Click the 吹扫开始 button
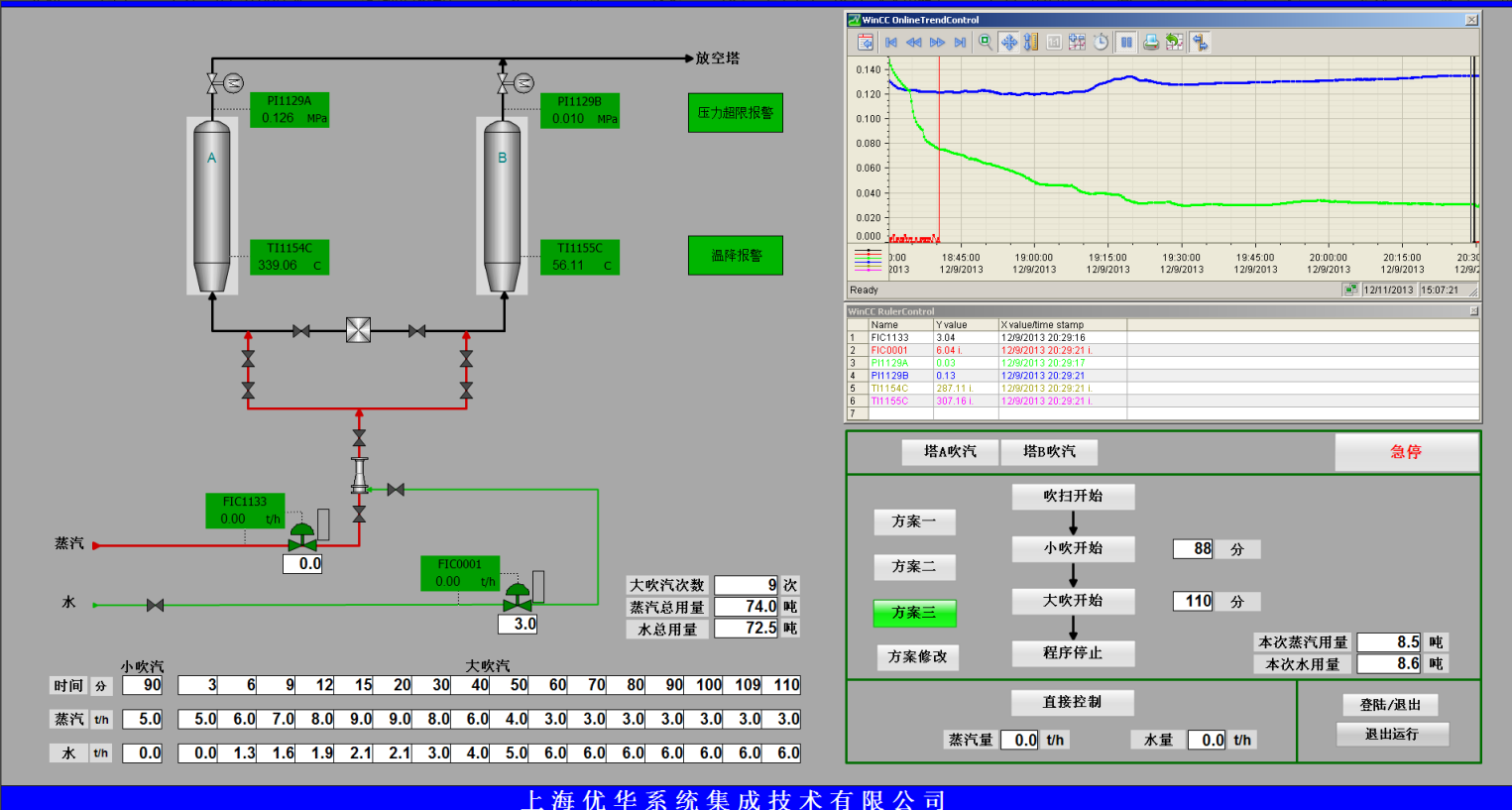Screen dimensions: 1512x810 coord(1073,497)
